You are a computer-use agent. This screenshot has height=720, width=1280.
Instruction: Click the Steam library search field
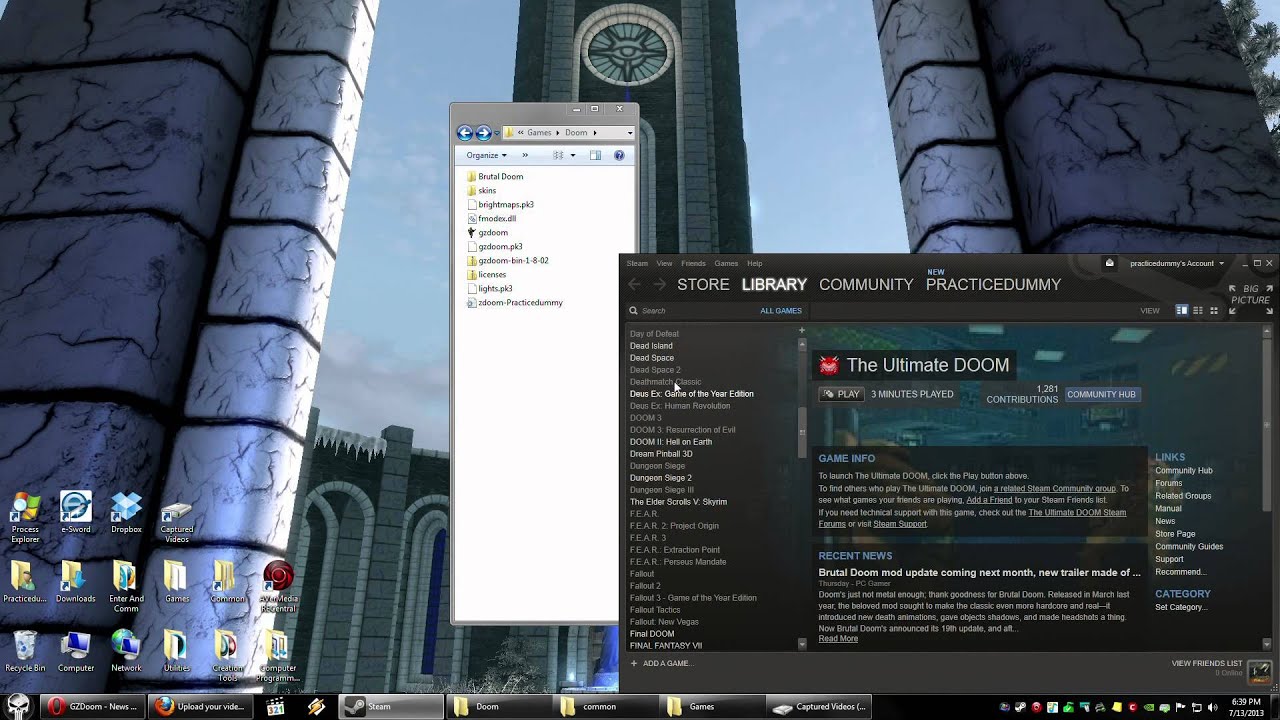click(690, 311)
